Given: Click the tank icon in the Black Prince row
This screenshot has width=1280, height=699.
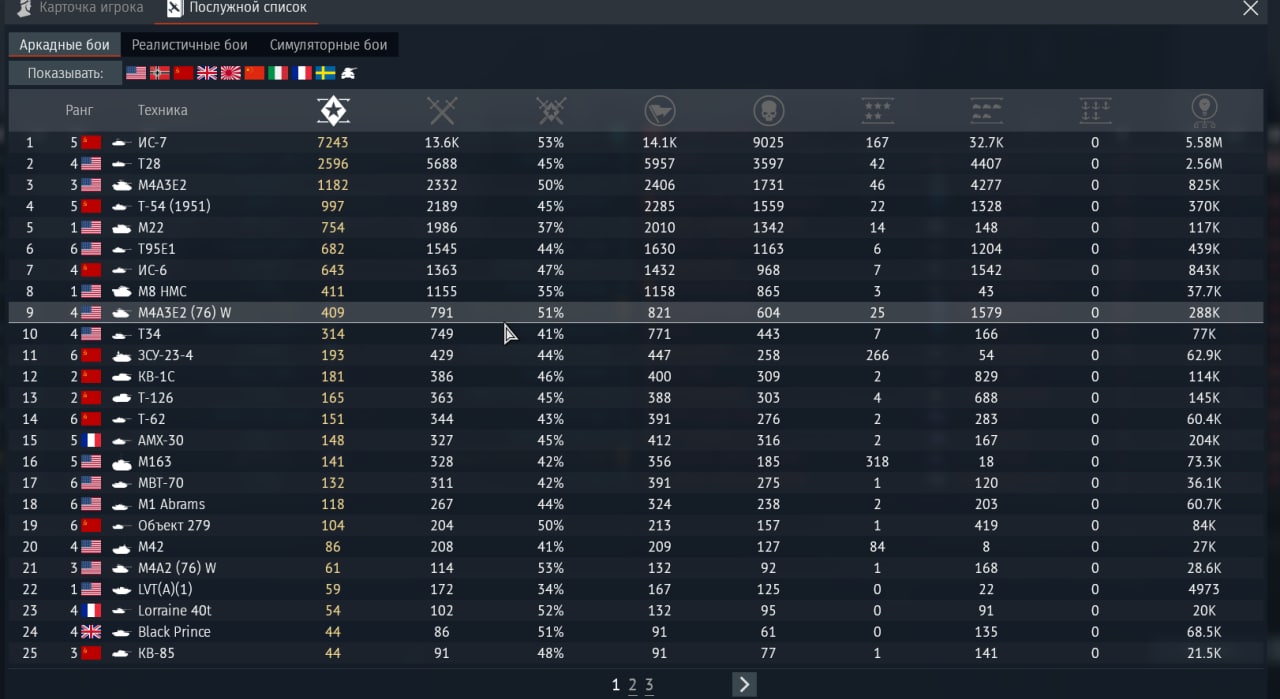Looking at the screenshot, I should click(122, 632).
